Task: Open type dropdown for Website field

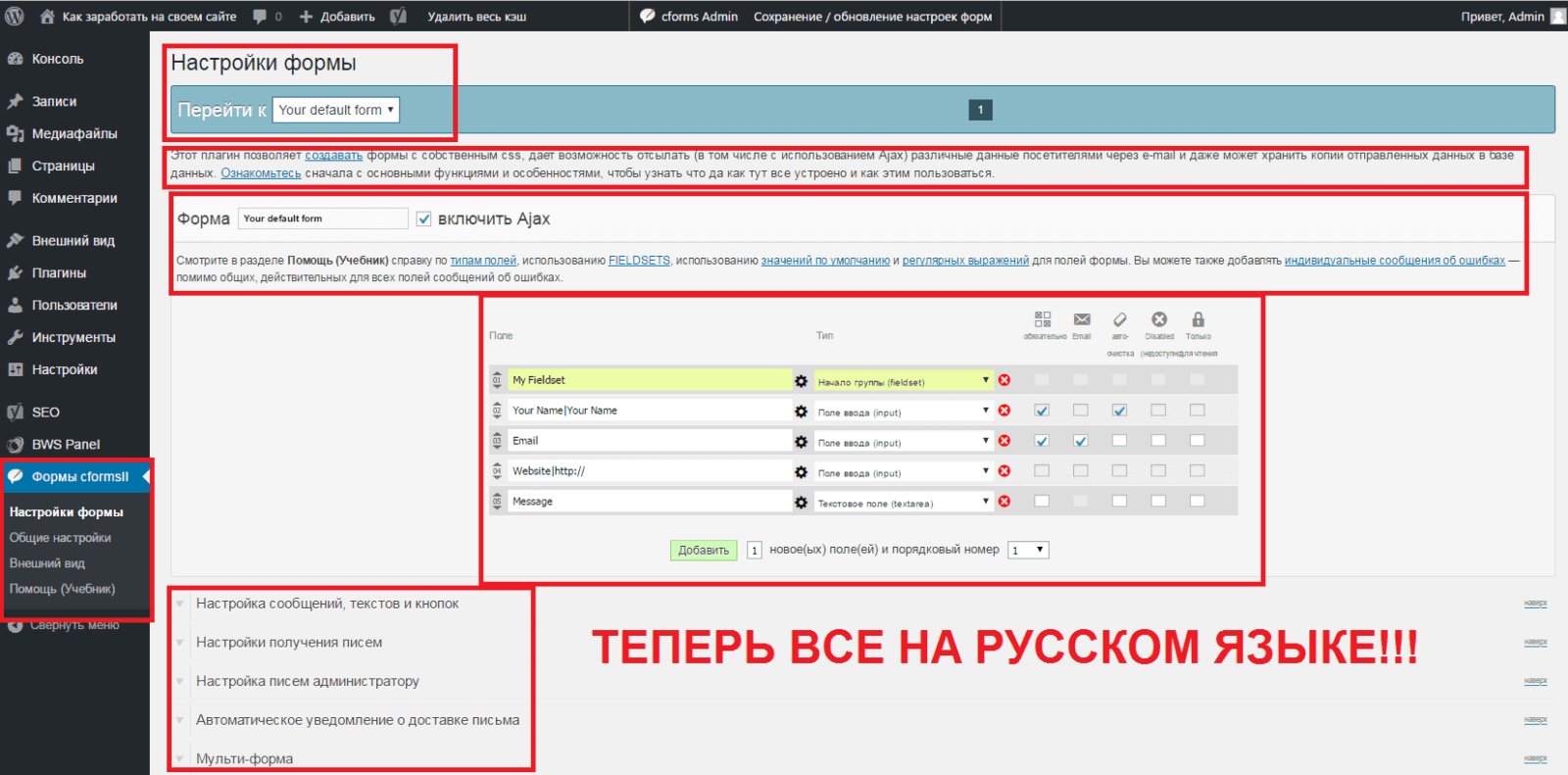Action: click(x=904, y=472)
